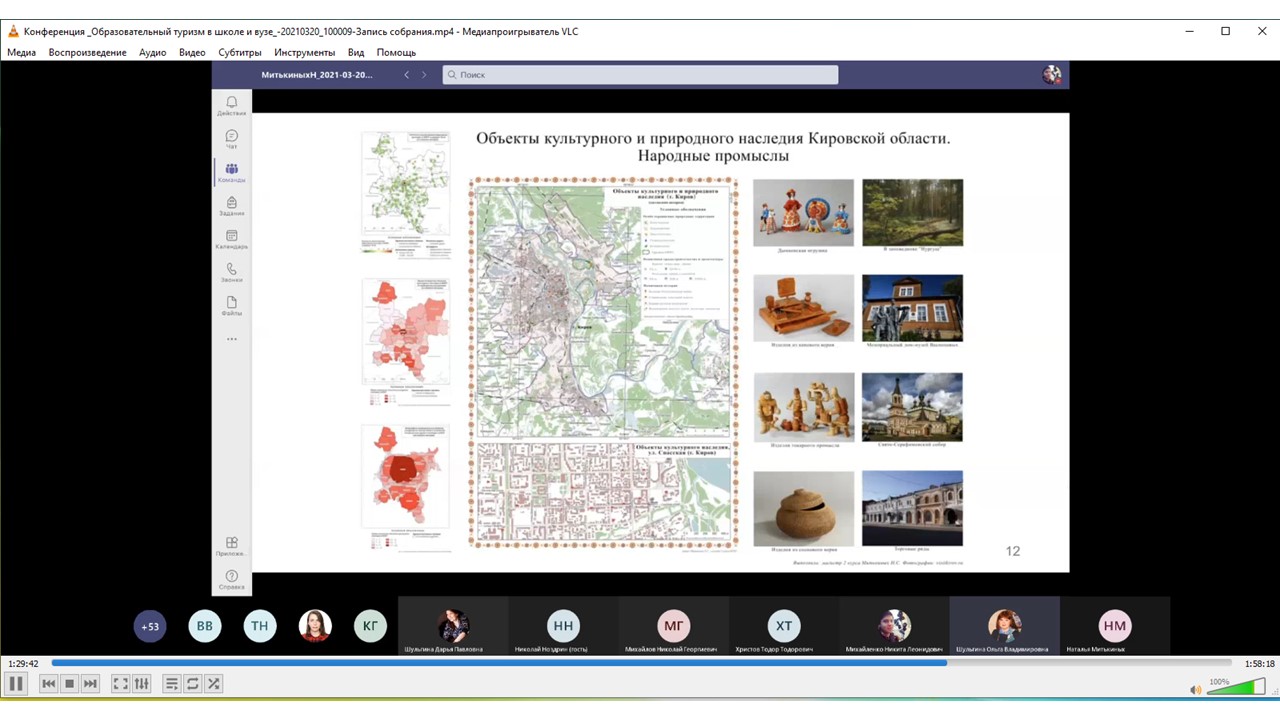Pause the video playback
1280x720 pixels.
[16, 684]
